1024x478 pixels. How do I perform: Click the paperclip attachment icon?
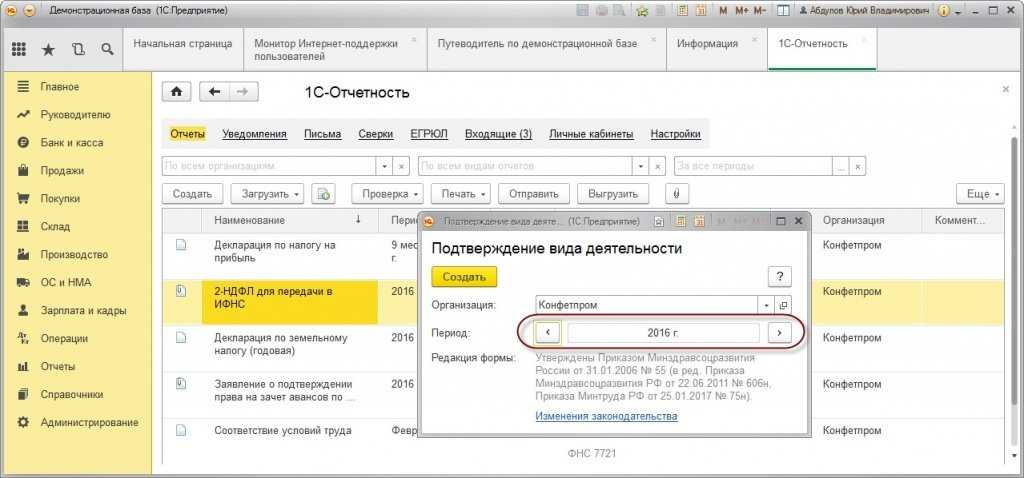click(677, 194)
